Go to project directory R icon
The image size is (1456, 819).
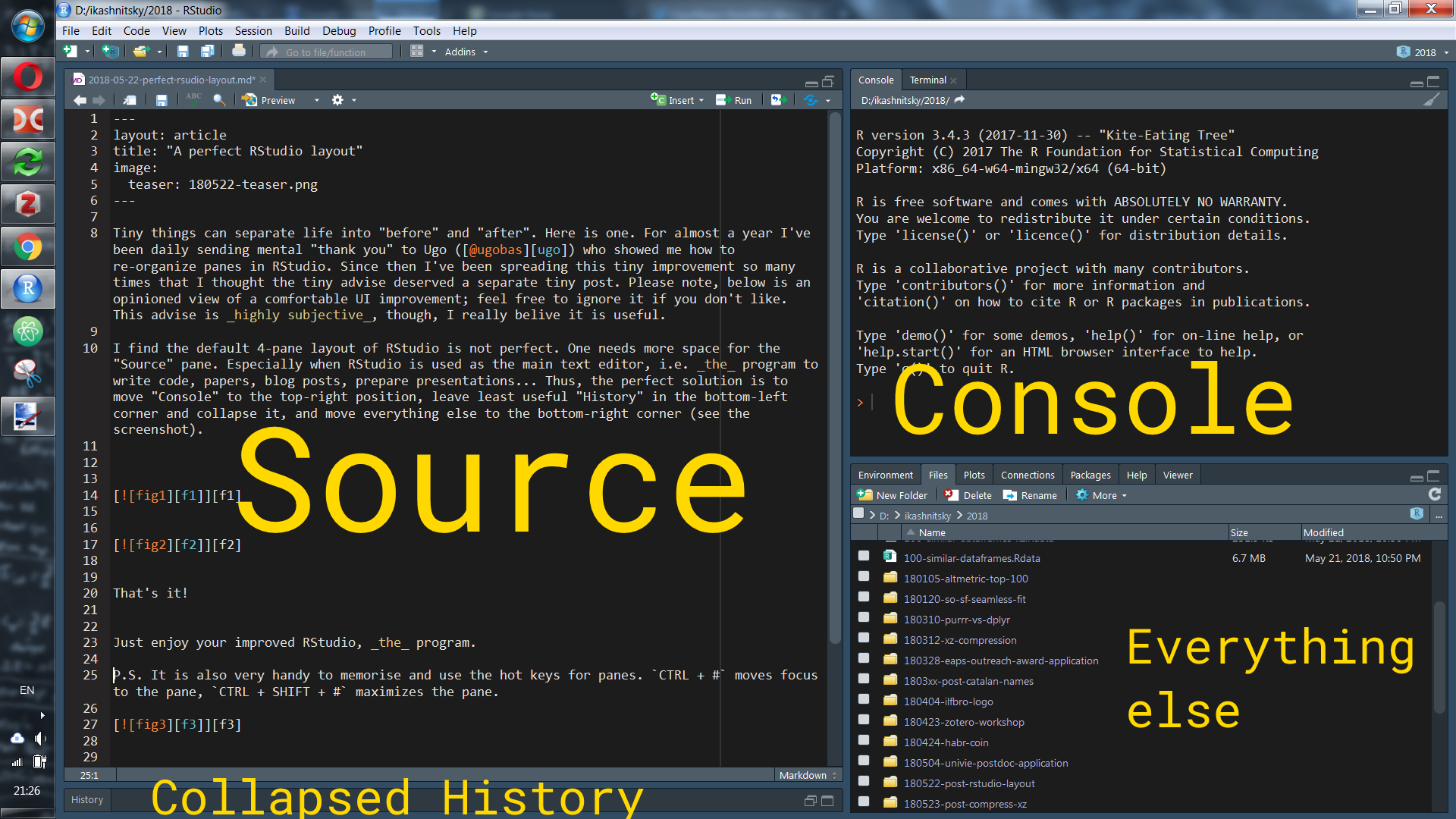pyautogui.click(x=1417, y=514)
